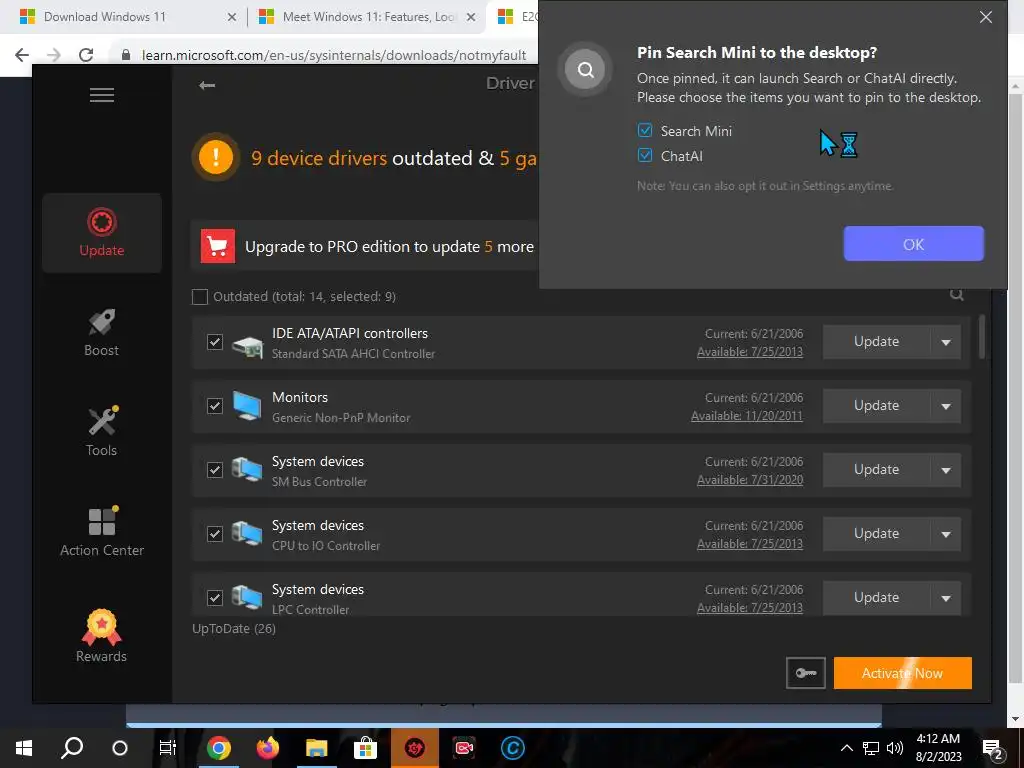Switch to Meet Windows 11 browser tab
Image resolution: width=1024 pixels, height=768 pixels.
[x=369, y=17]
